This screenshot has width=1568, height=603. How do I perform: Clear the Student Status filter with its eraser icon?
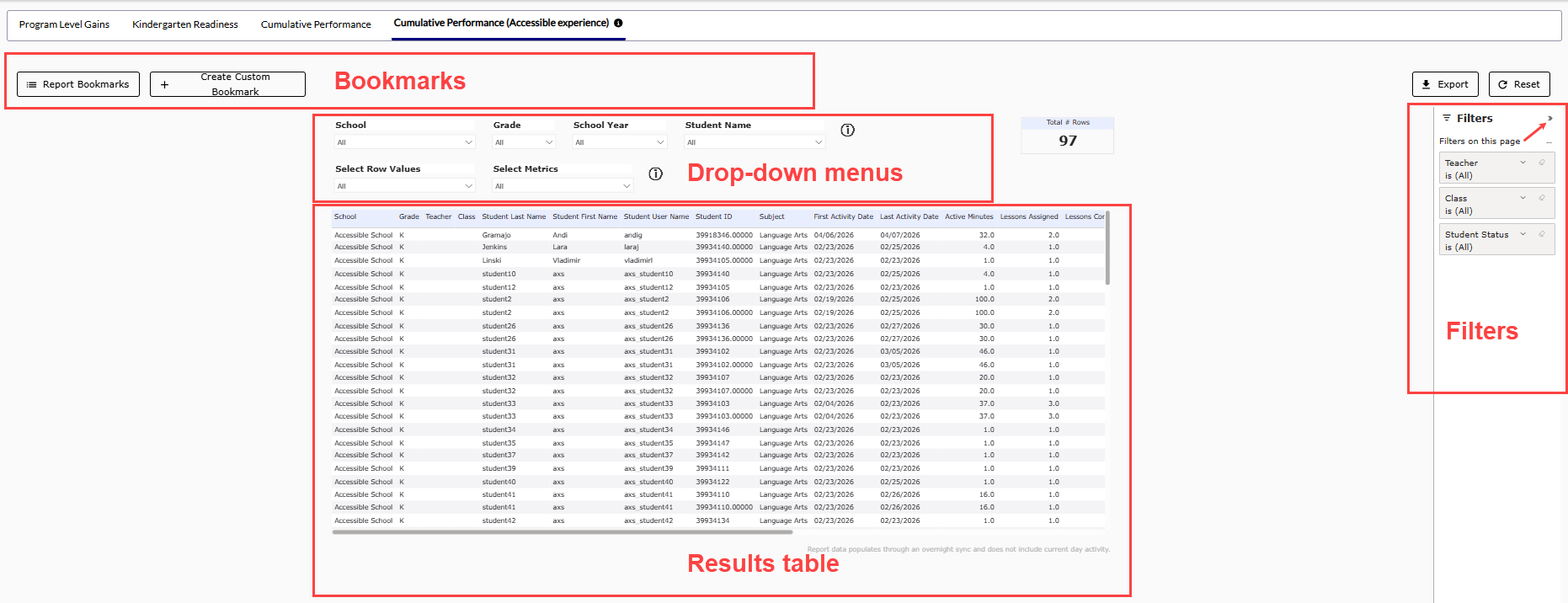(1542, 234)
